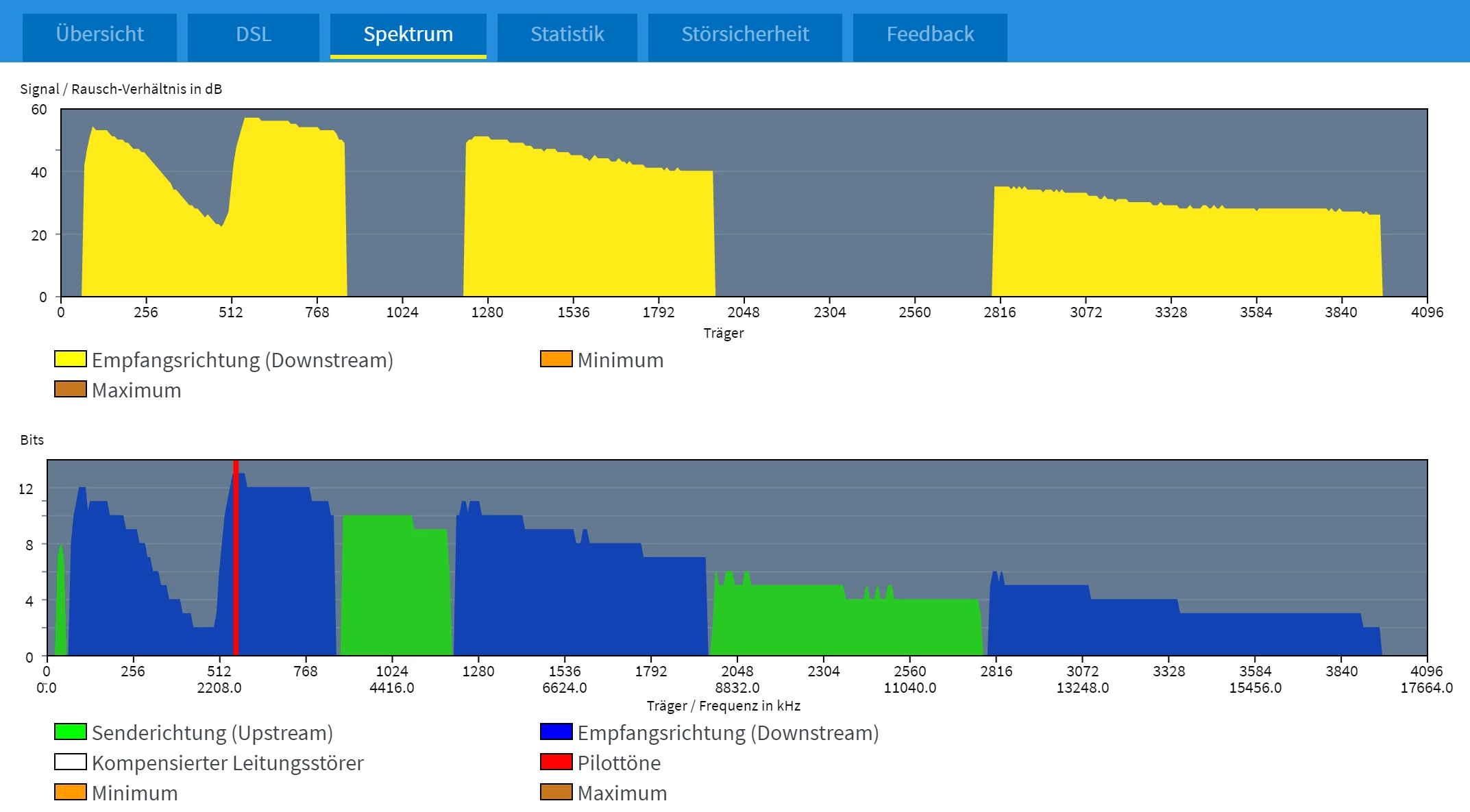Click orange Minimum swatch in Bits legend

tap(70, 792)
